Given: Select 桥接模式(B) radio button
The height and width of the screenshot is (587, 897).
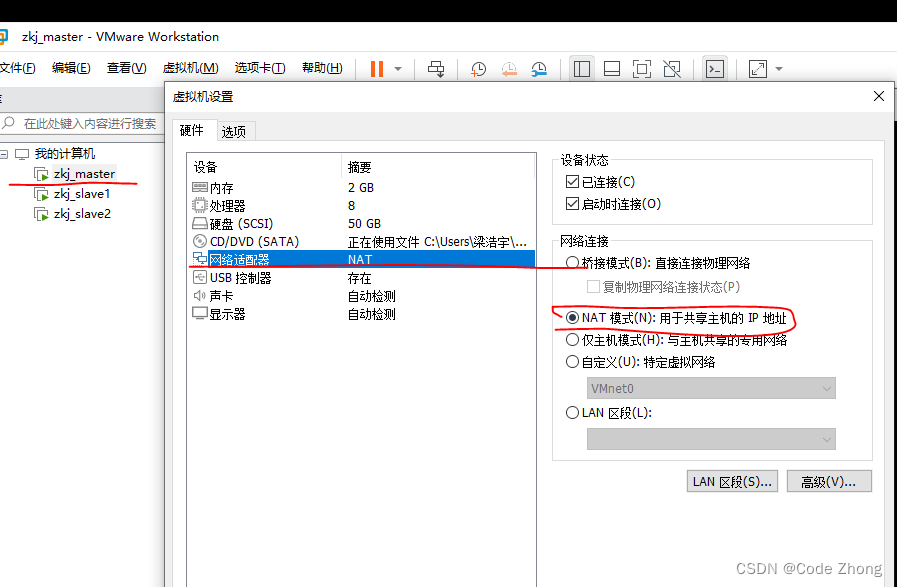Looking at the screenshot, I should [x=572, y=263].
